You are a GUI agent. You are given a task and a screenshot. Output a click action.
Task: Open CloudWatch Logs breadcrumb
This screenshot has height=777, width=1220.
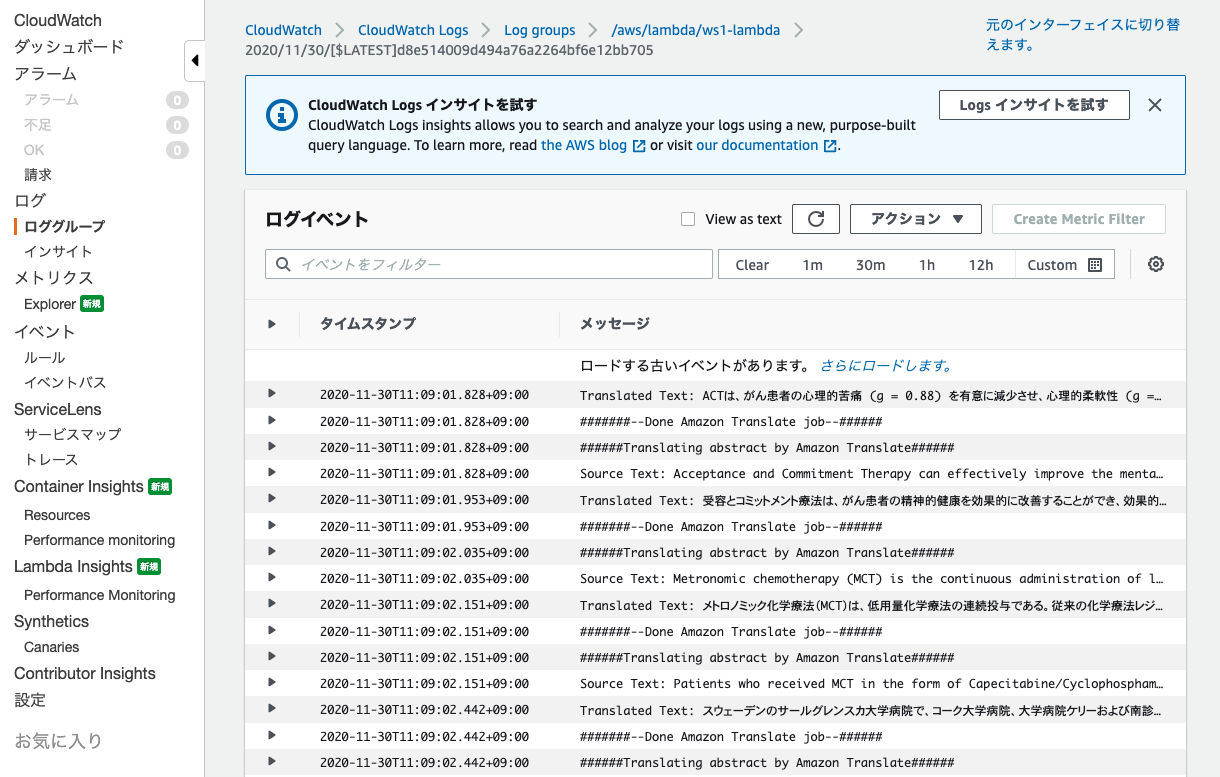(413, 30)
